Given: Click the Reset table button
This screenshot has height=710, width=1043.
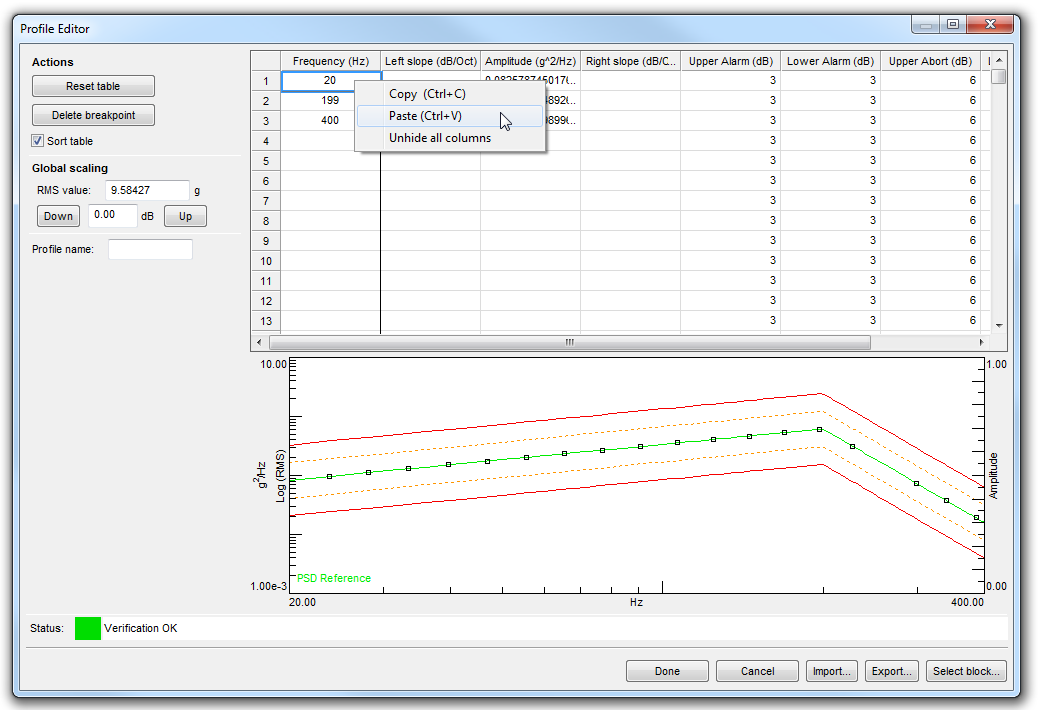Looking at the screenshot, I should 93,87.
